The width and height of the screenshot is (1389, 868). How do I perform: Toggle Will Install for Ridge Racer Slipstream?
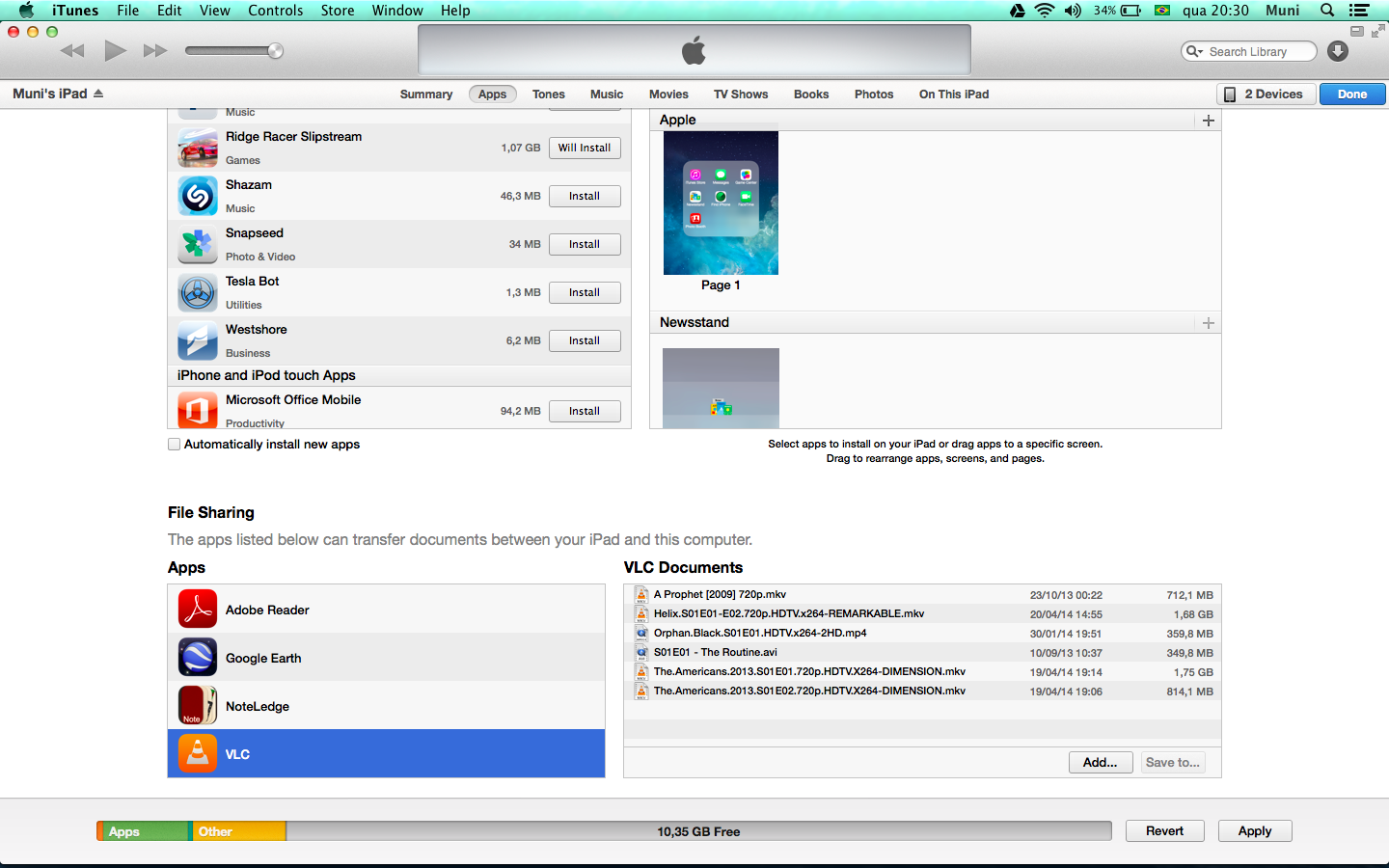point(585,148)
